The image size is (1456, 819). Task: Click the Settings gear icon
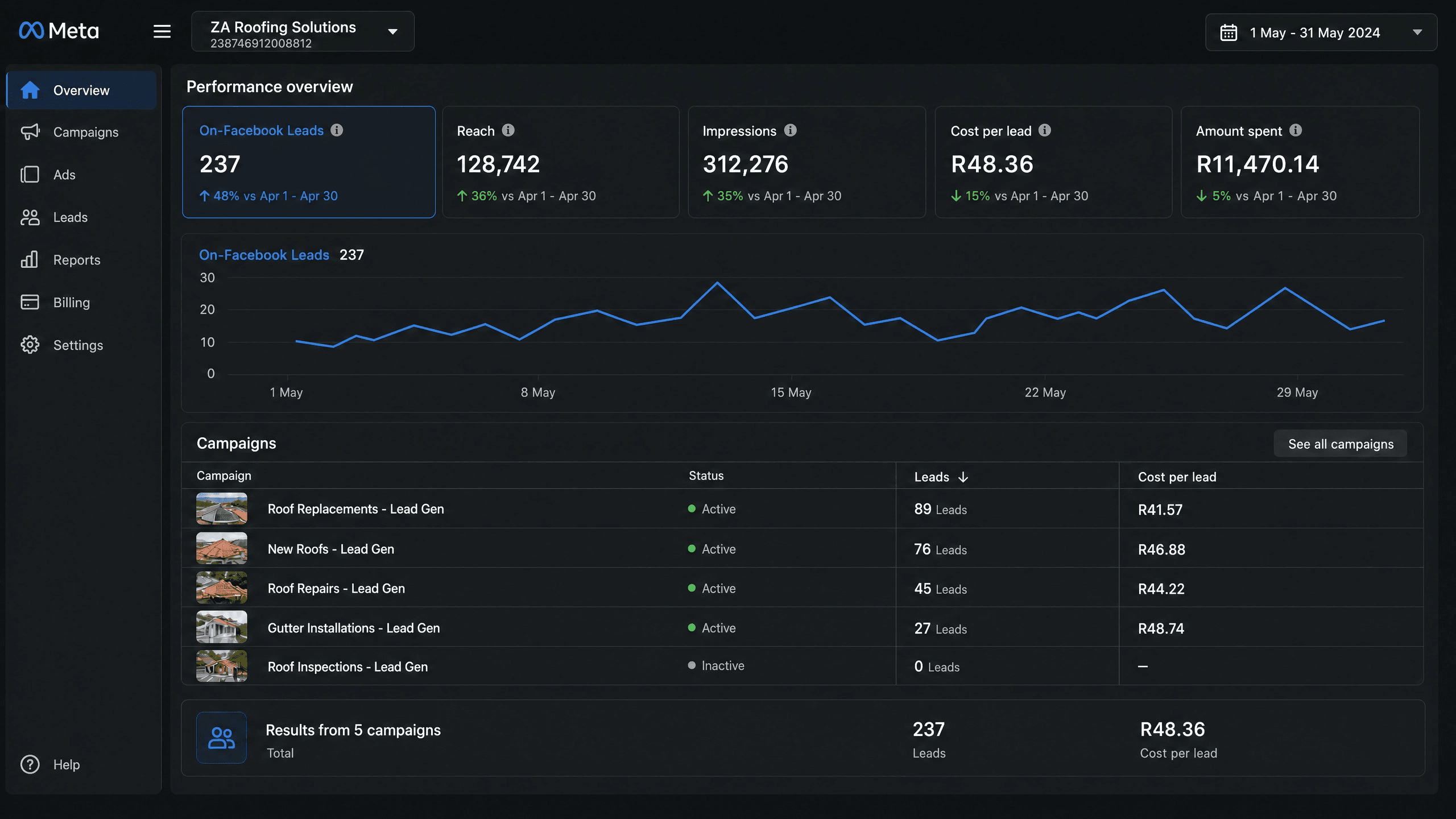point(30,345)
